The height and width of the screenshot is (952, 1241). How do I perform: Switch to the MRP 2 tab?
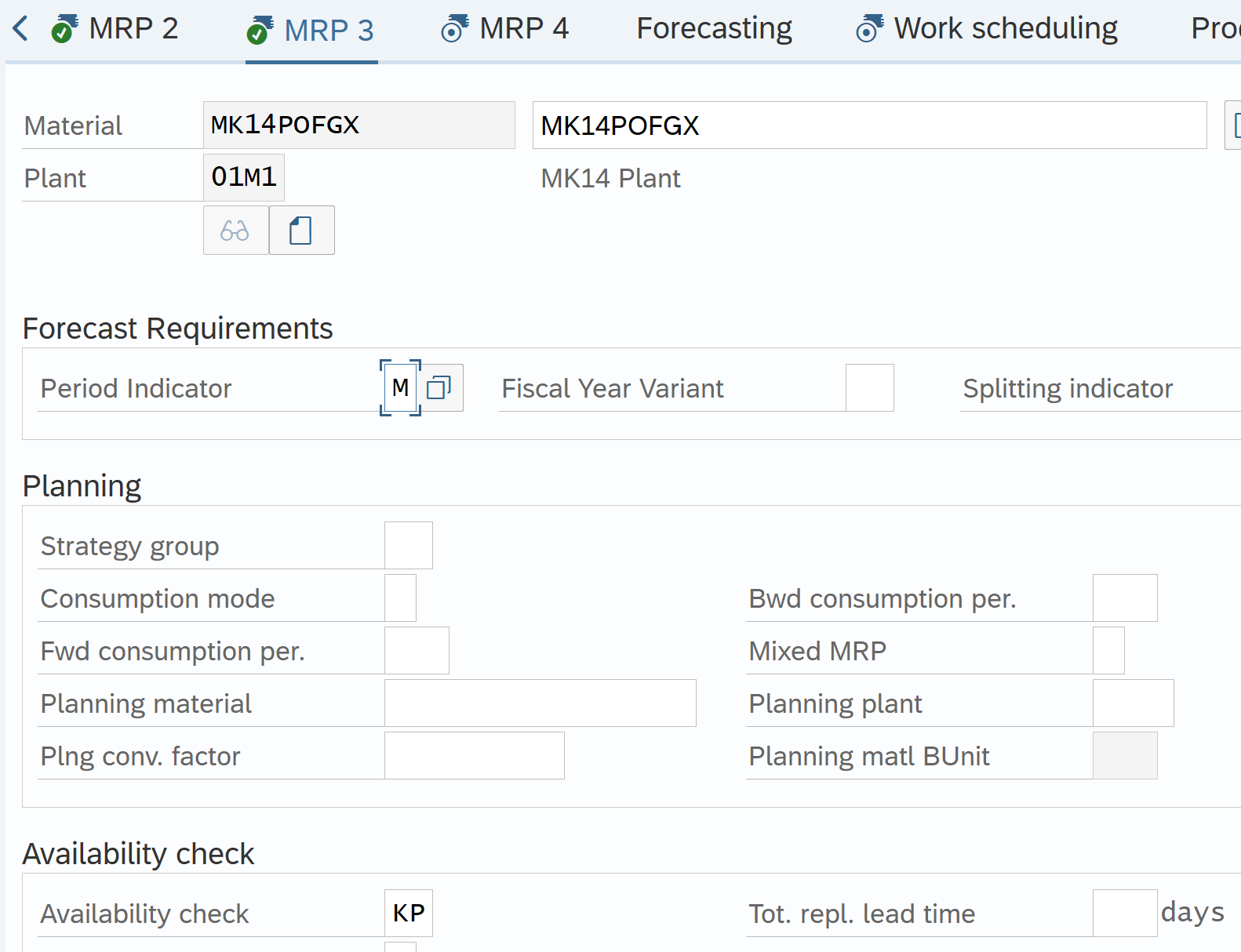click(133, 29)
